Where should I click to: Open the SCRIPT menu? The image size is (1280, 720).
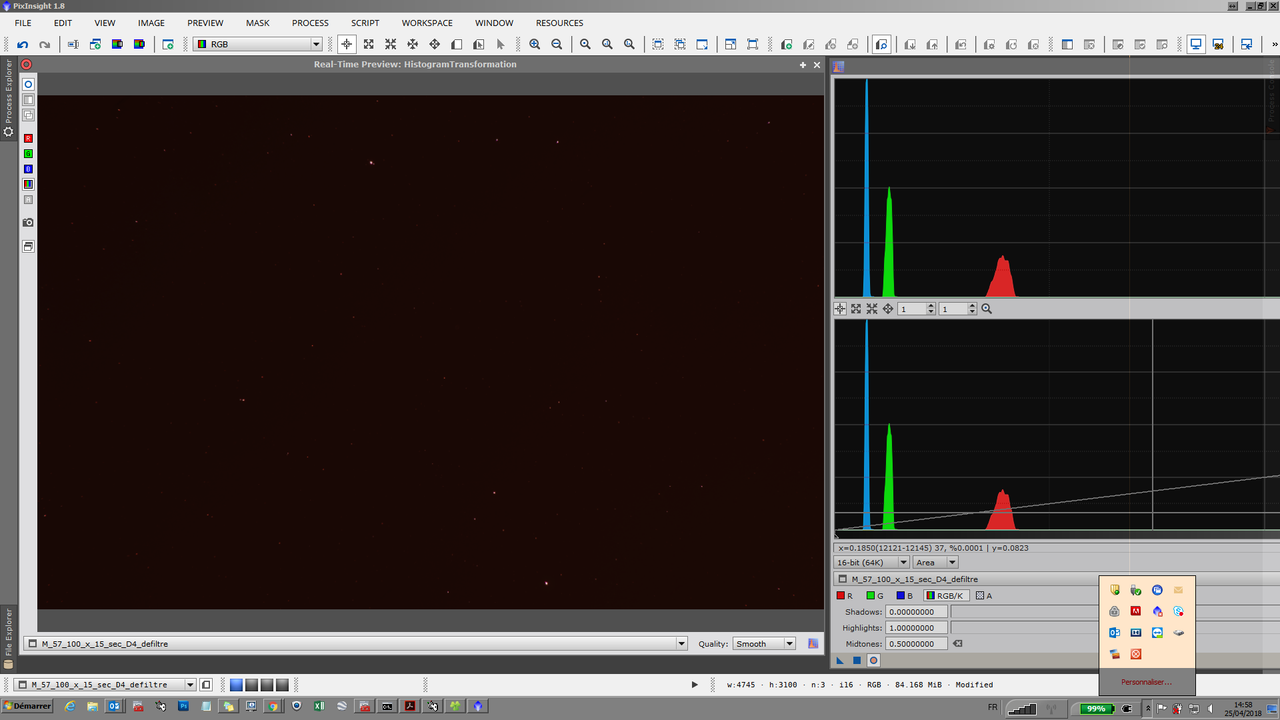tap(365, 23)
